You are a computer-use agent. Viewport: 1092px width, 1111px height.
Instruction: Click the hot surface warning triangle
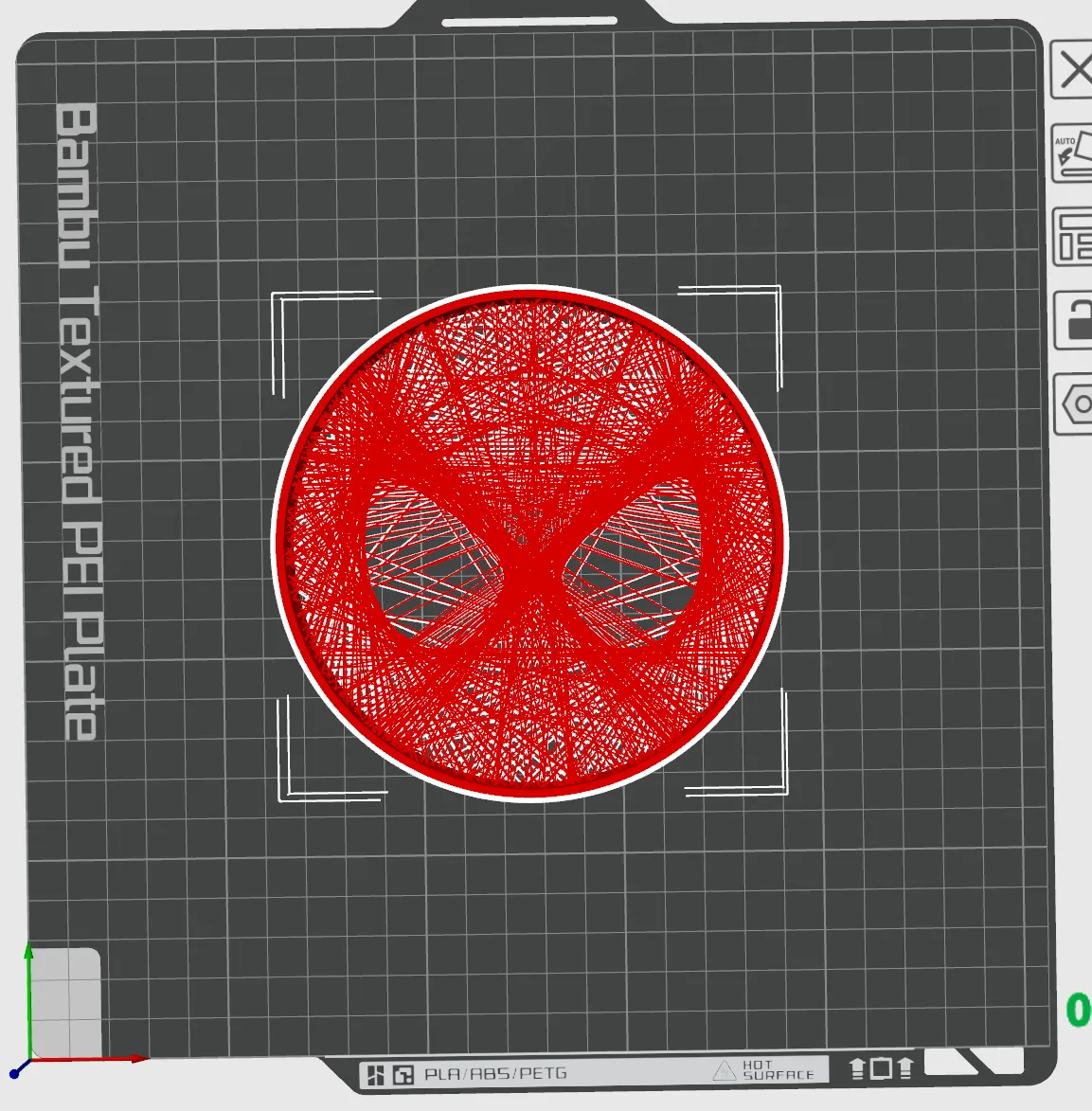[725, 1070]
